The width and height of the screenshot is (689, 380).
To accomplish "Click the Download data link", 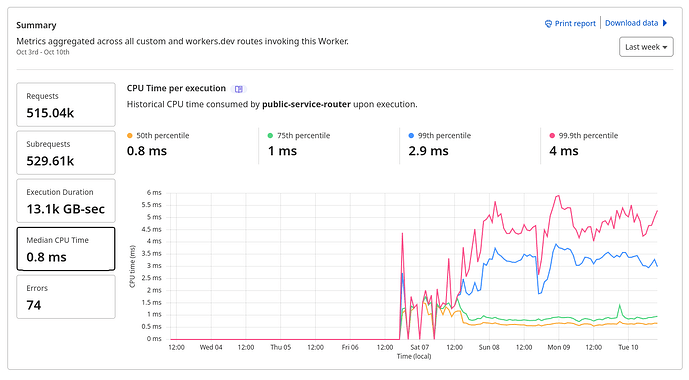I will pyautogui.click(x=631, y=23).
